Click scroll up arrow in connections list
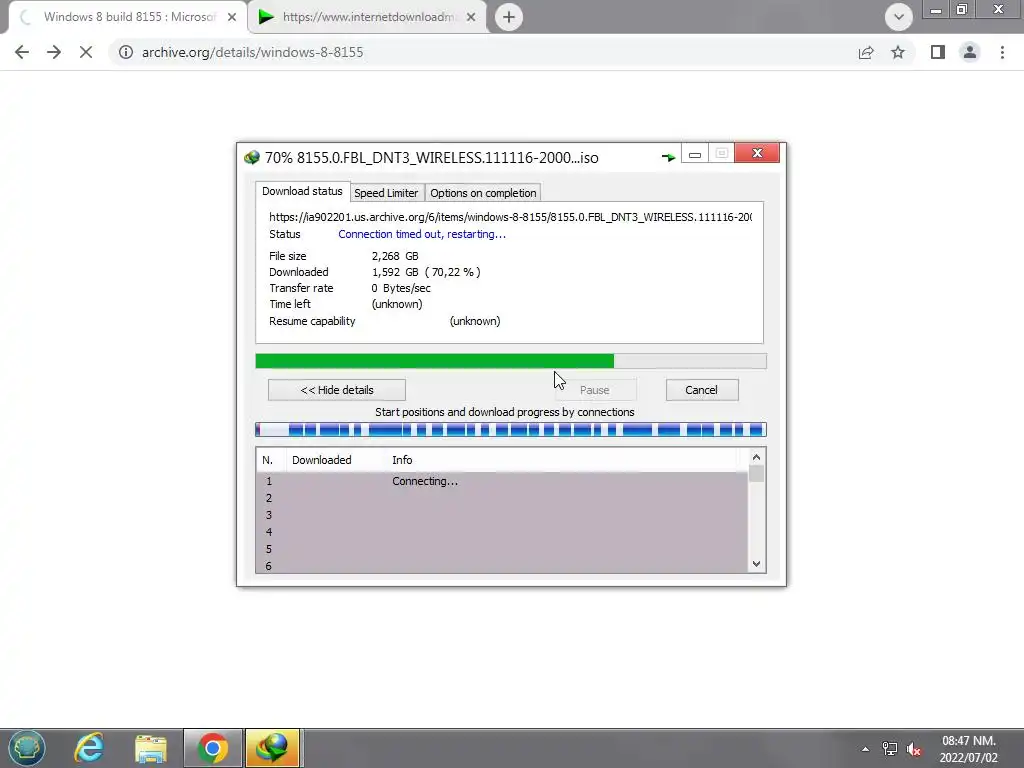1024x768 pixels. pyautogui.click(x=756, y=457)
